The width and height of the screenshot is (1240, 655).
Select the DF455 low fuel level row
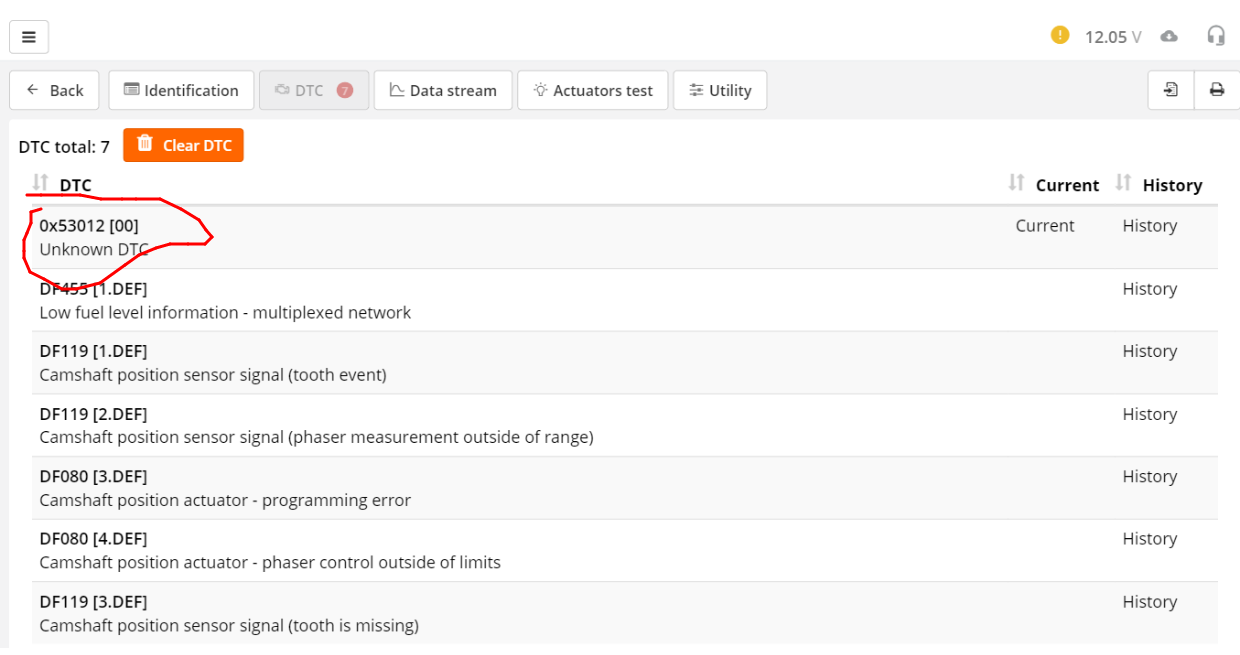pos(500,300)
